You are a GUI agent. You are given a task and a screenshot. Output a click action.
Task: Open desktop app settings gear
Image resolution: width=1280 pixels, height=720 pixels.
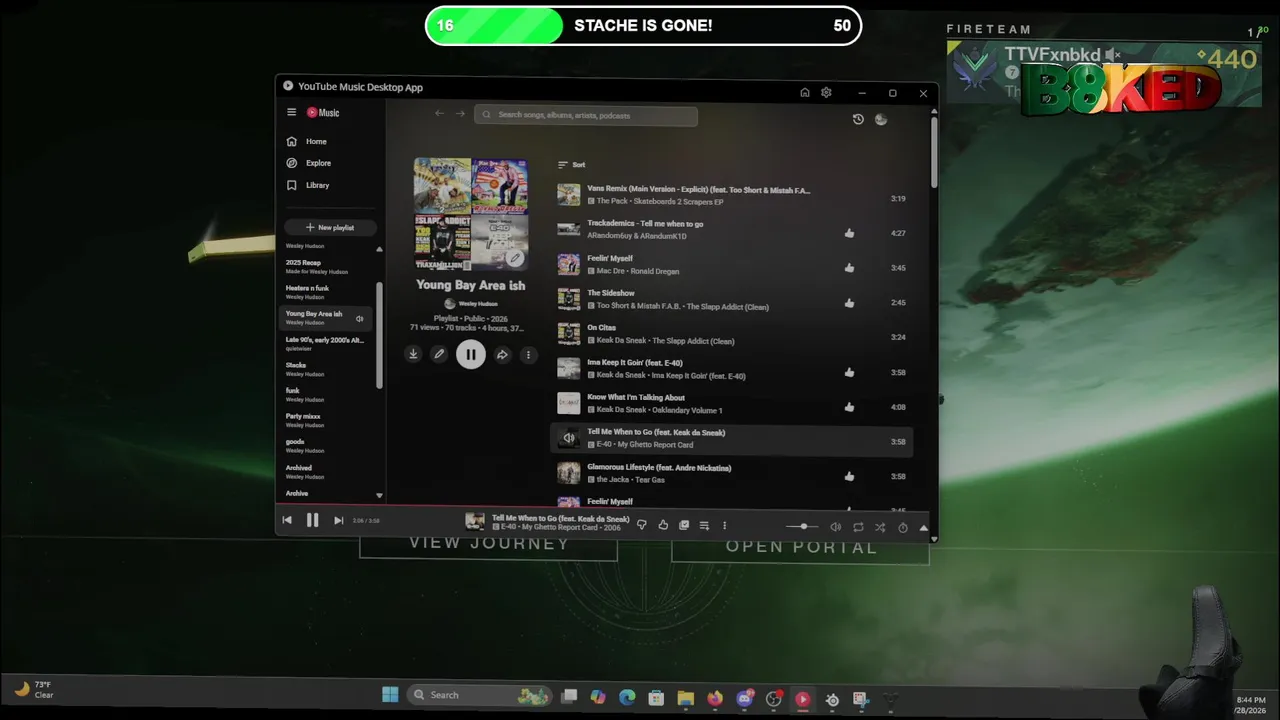826,93
